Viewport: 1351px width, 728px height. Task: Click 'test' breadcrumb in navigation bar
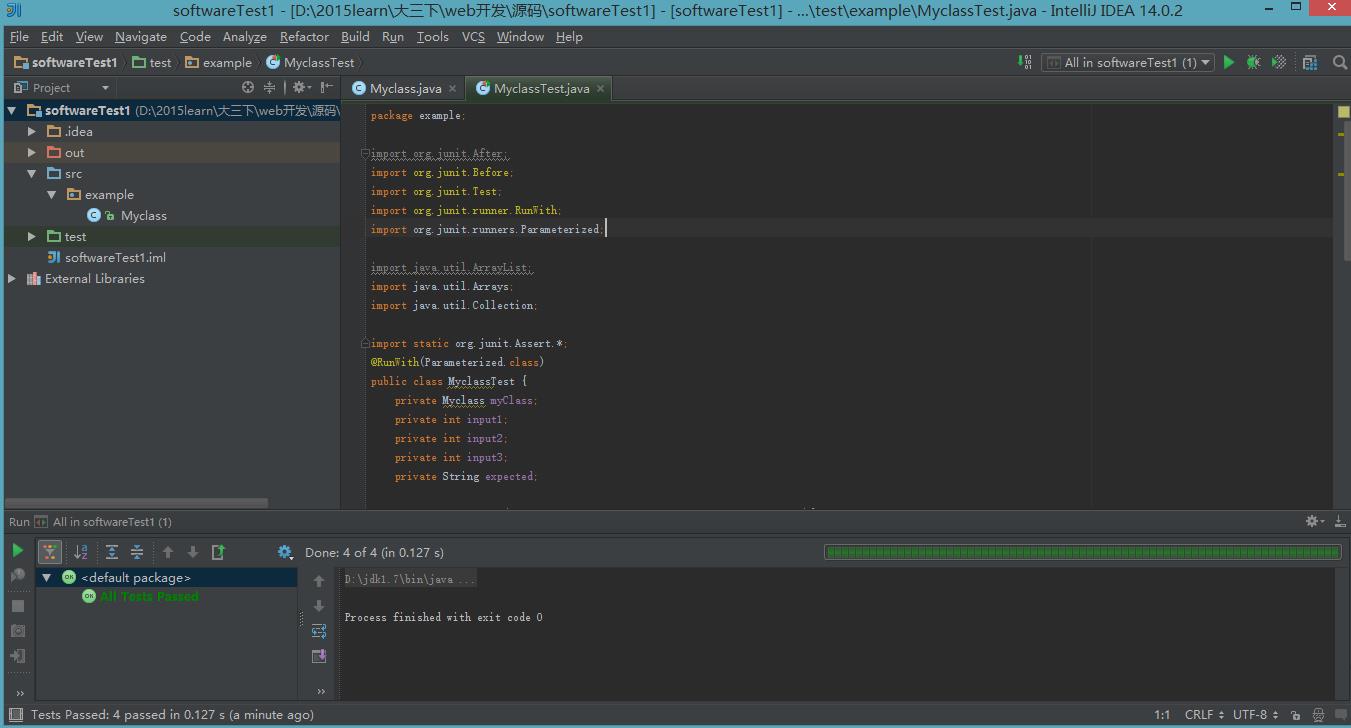click(152, 63)
